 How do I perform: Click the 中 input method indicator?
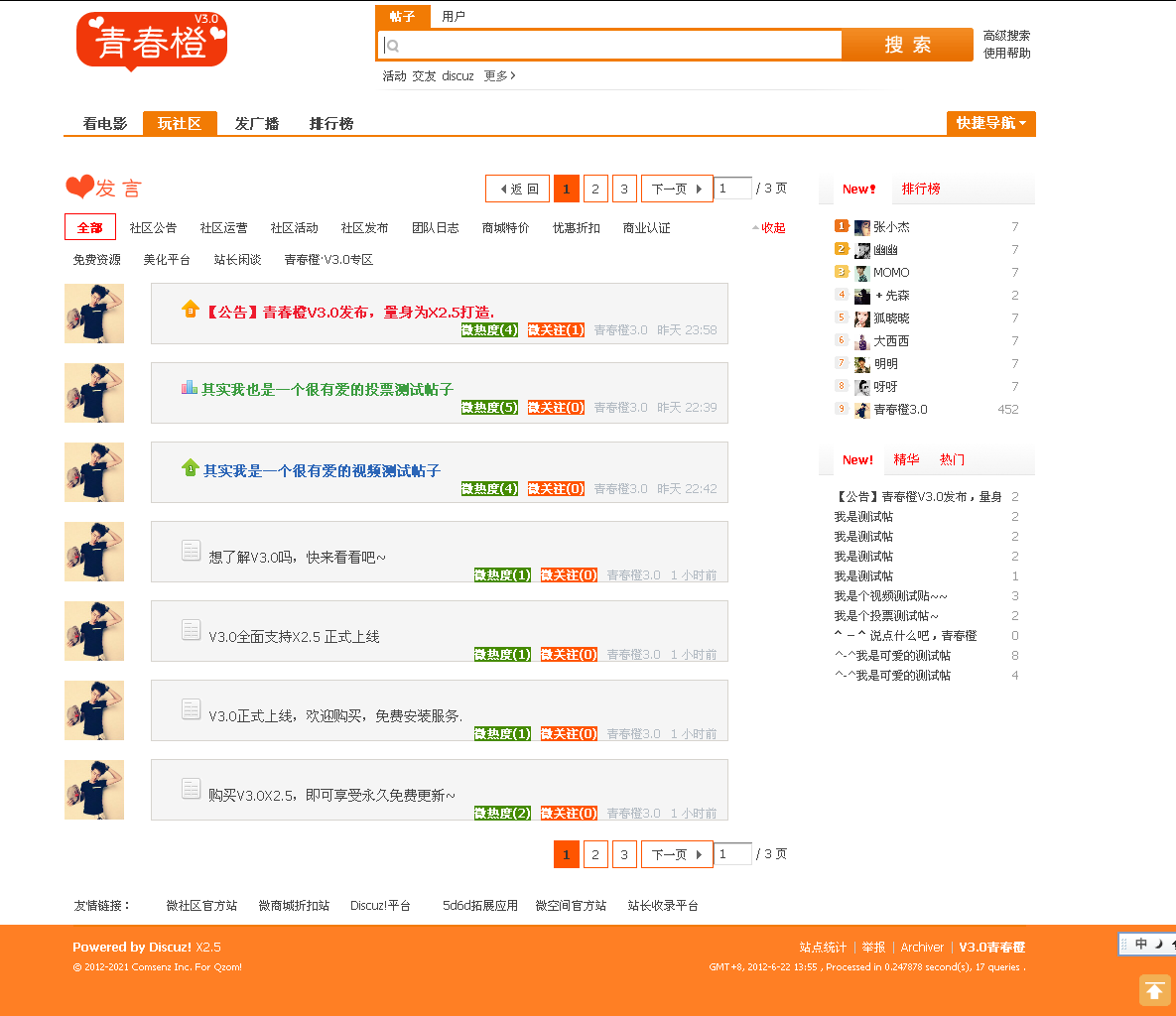[1140, 944]
